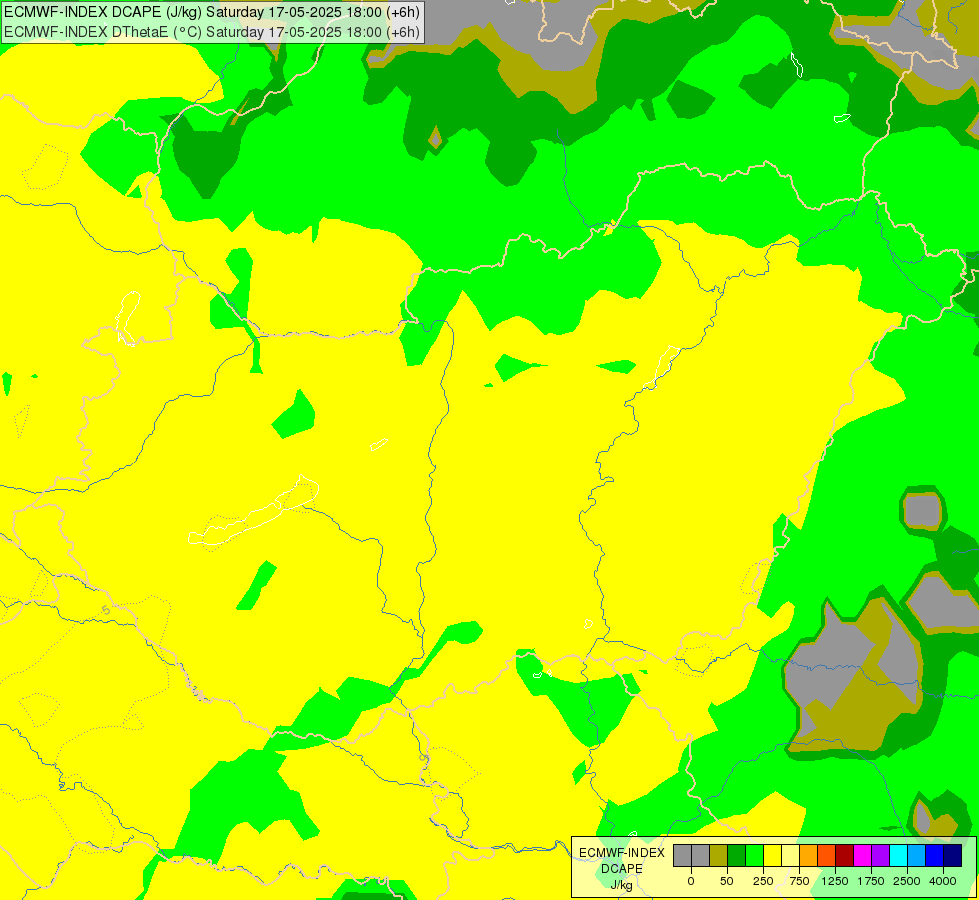Click the pure blue legend swatch
Viewport: 979px width, 900px height.
[935, 856]
